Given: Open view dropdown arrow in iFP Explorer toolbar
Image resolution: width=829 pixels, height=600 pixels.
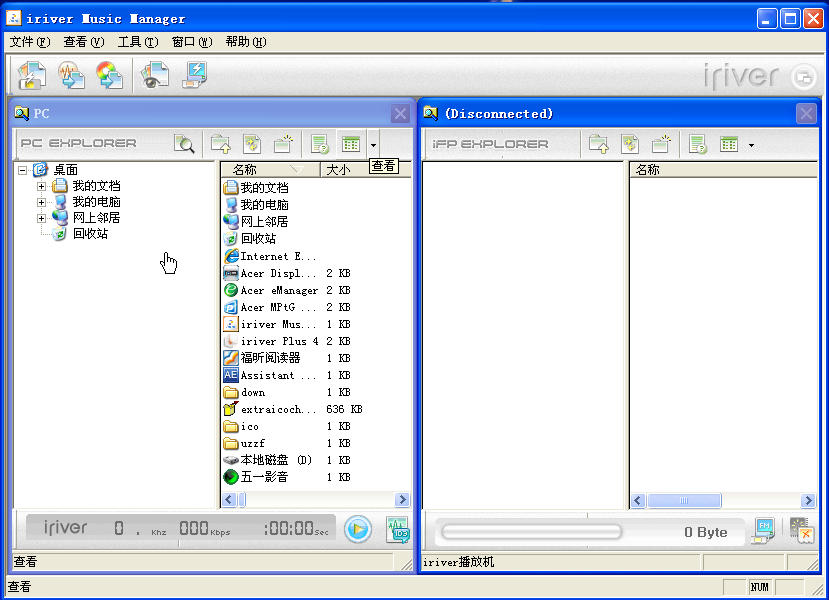Looking at the screenshot, I should (x=751, y=145).
